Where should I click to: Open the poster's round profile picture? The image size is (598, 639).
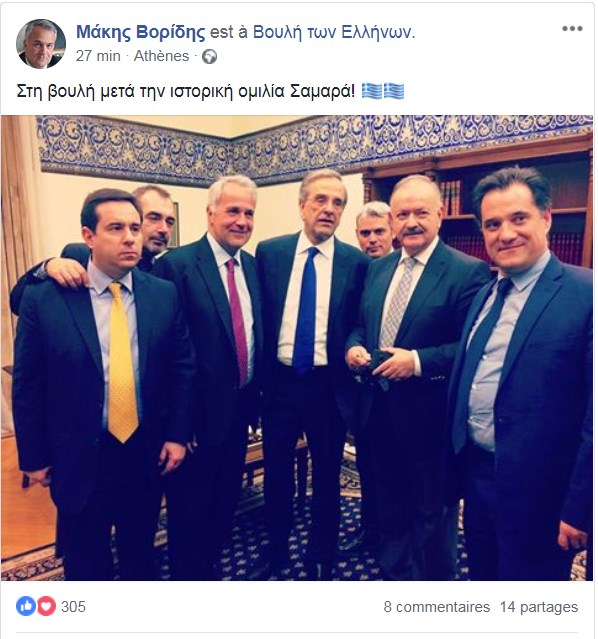[41, 44]
